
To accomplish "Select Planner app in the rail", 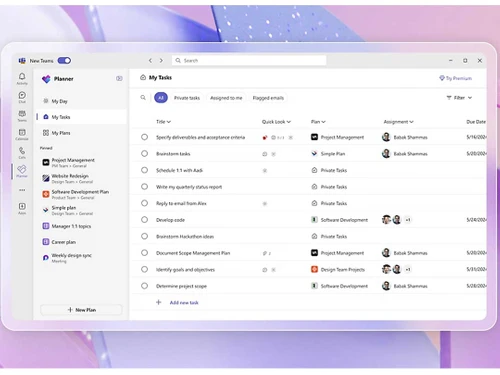I will (22, 171).
